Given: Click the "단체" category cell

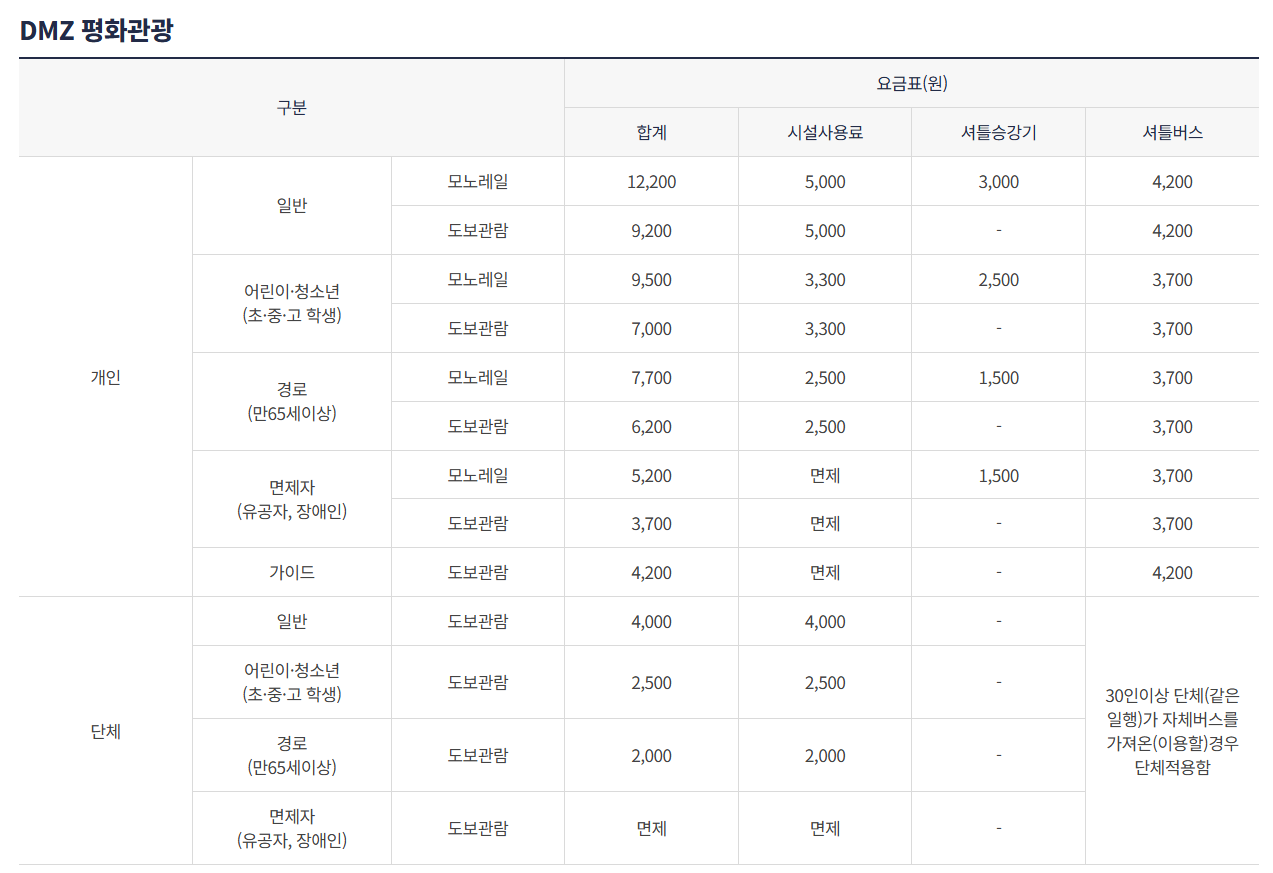Looking at the screenshot, I should point(105,731).
